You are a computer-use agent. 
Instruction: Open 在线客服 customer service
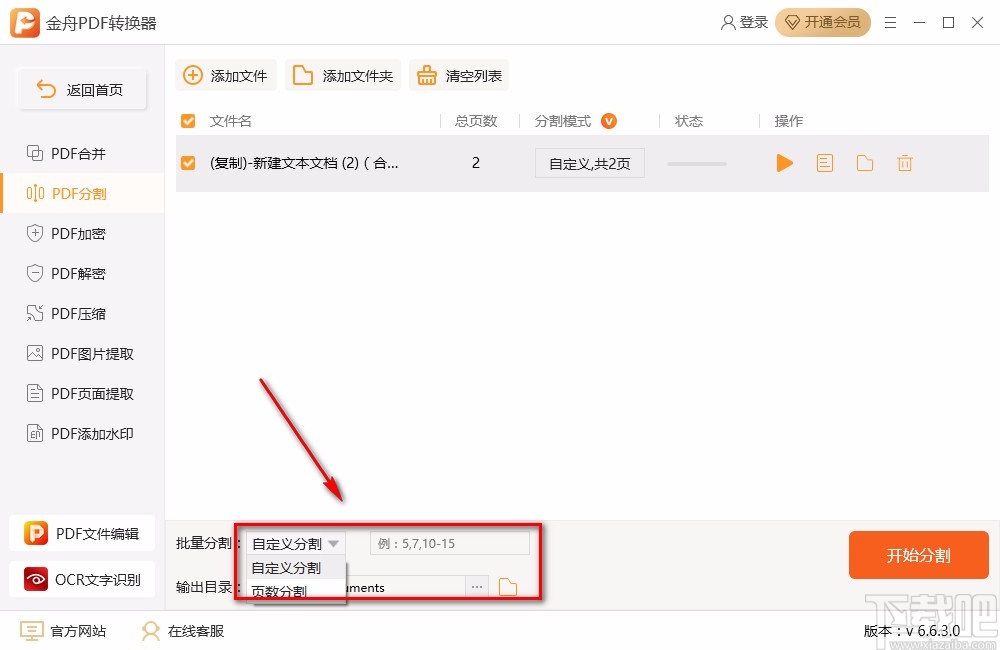pos(181,631)
